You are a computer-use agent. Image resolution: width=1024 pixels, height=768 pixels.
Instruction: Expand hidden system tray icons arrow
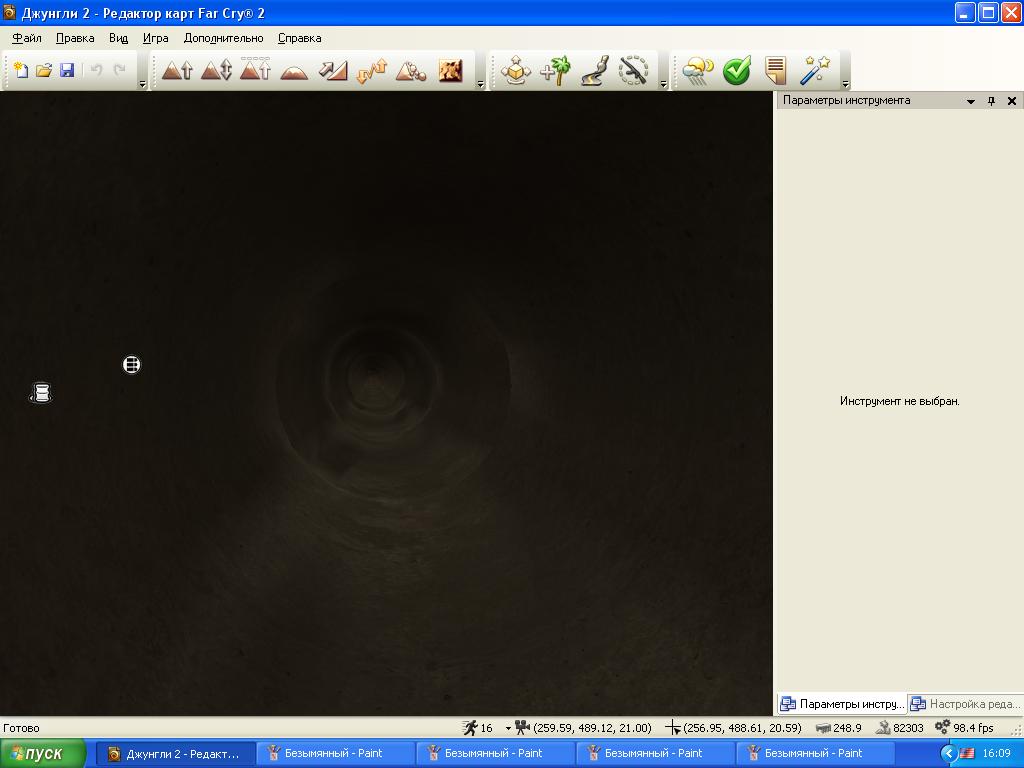pos(948,754)
